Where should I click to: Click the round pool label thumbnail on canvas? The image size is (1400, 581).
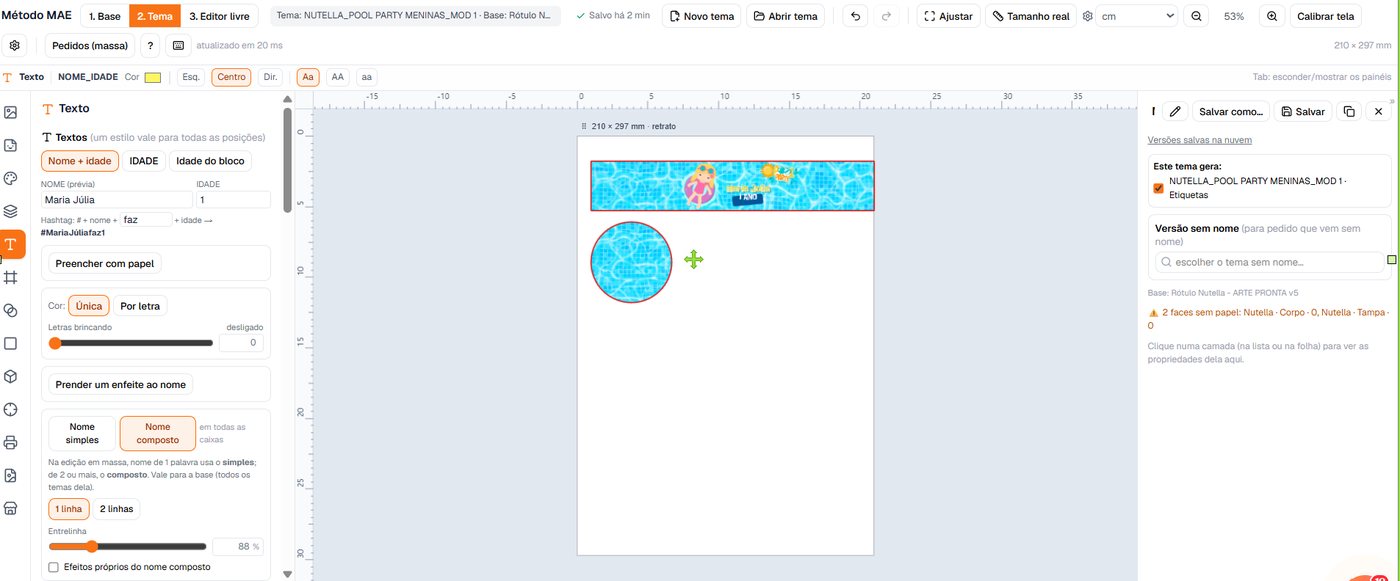pyautogui.click(x=631, y=262)
